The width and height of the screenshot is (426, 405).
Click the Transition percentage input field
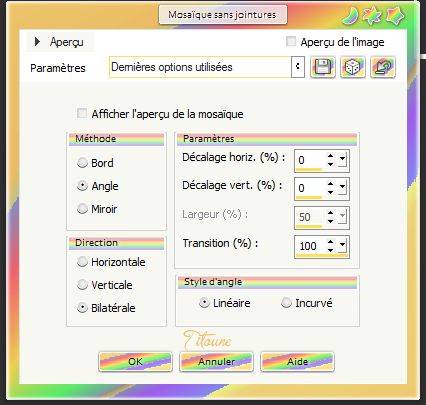point(310,246)
